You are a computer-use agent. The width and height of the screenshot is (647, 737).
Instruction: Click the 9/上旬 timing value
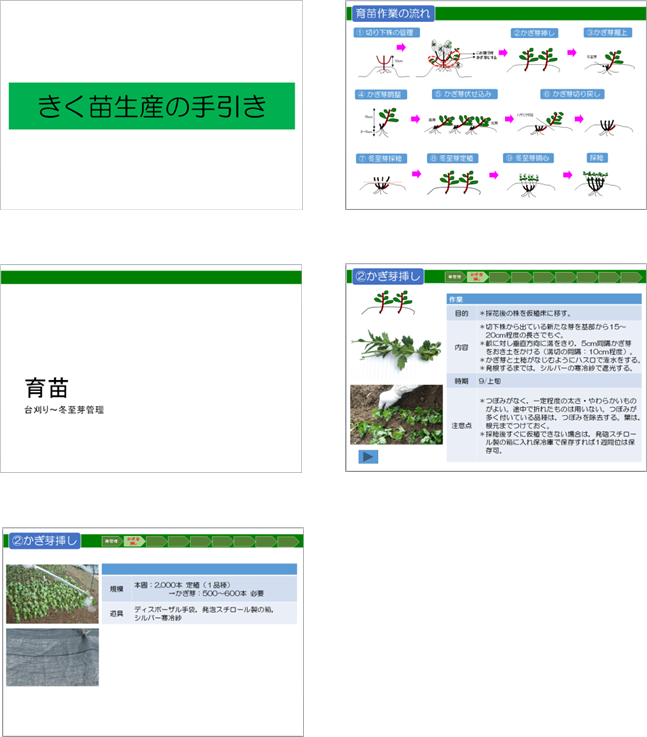point(490,381)
